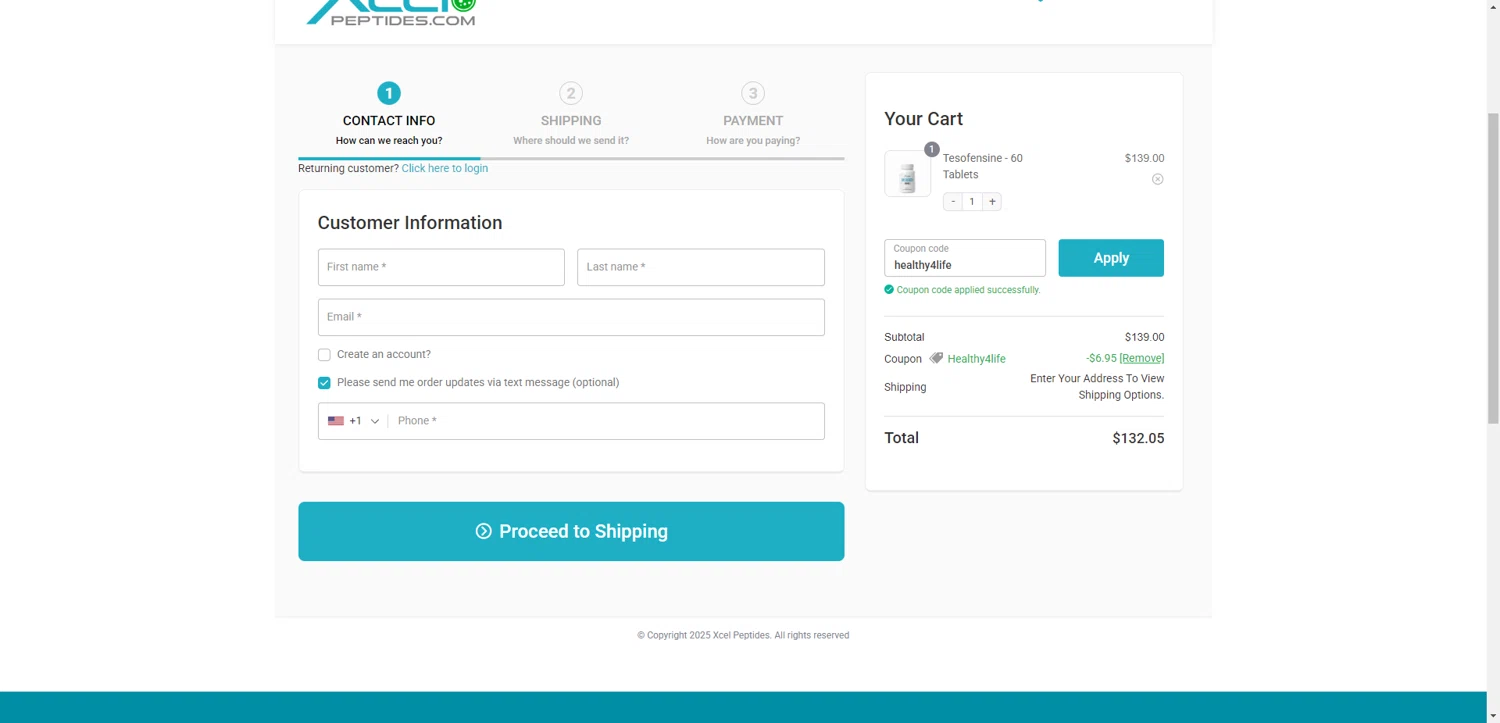The height and width of the screenshot is (723, 1500).
Task: Click the Coupon code input field
Action: point(965,258)
